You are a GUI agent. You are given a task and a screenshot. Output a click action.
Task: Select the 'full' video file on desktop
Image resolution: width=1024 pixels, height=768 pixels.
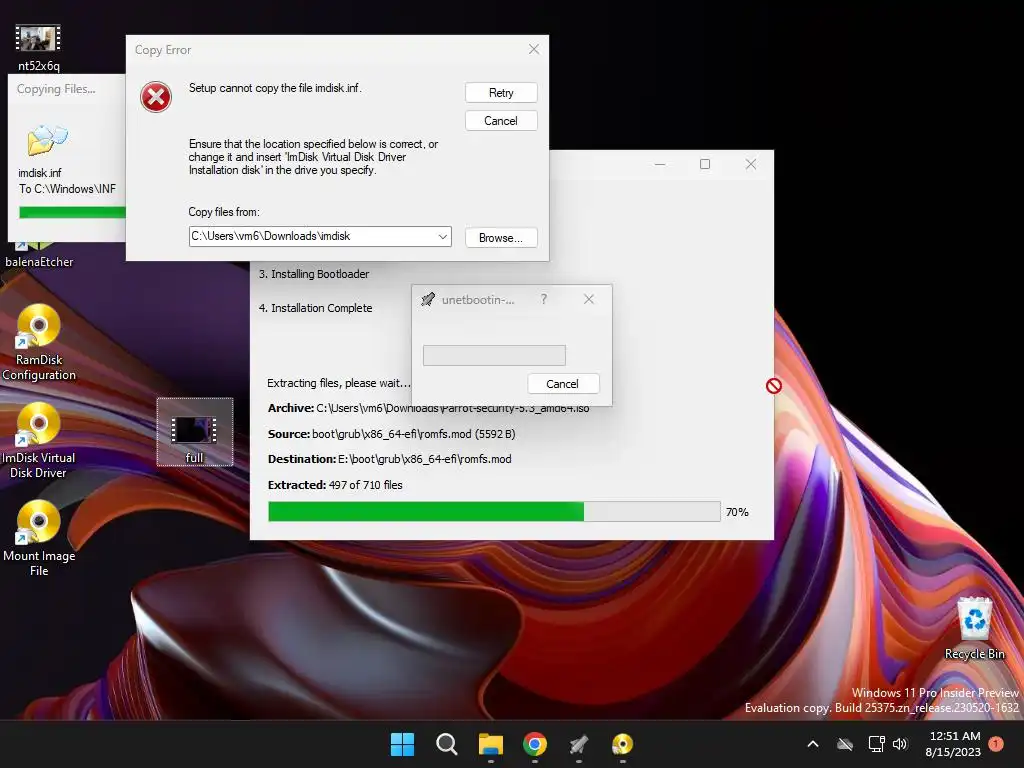click(195, 432)
